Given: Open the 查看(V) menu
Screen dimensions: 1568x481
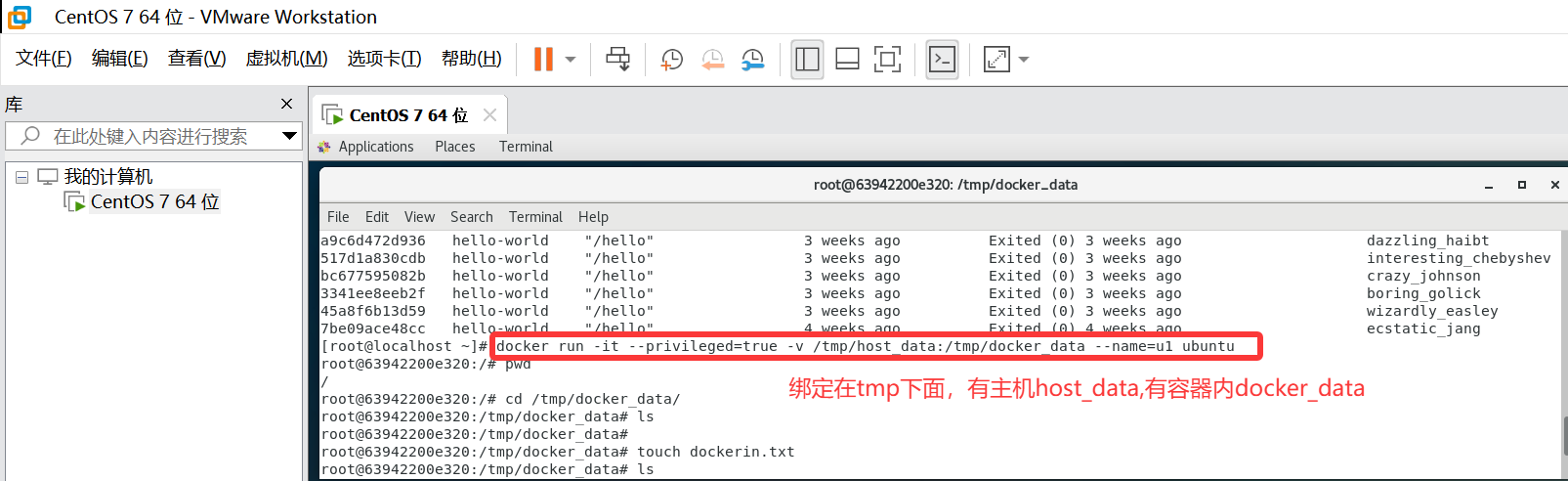Looking at the screenshot, I should pos(197,59).
